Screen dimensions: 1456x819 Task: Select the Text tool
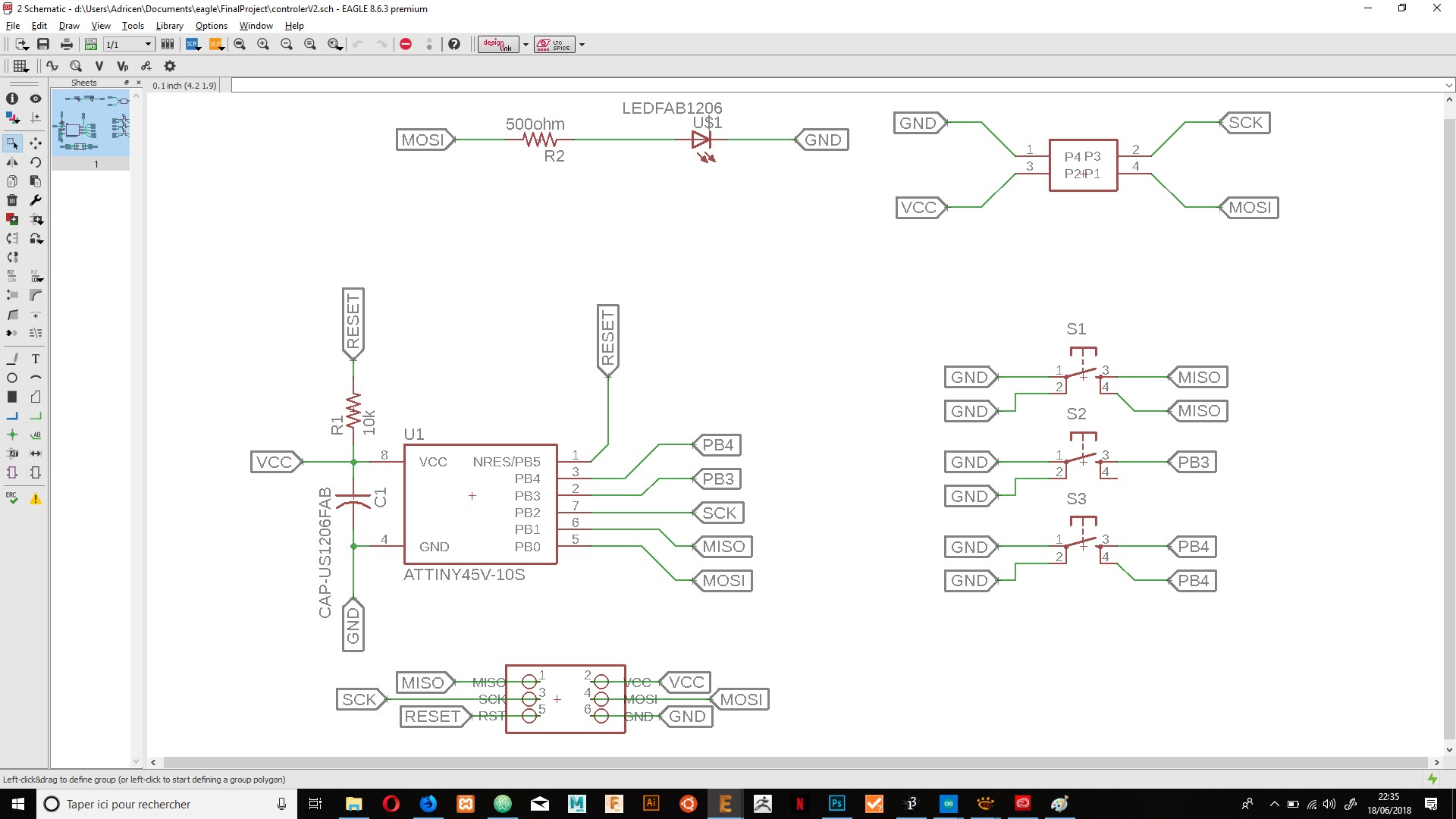point(35,359)
